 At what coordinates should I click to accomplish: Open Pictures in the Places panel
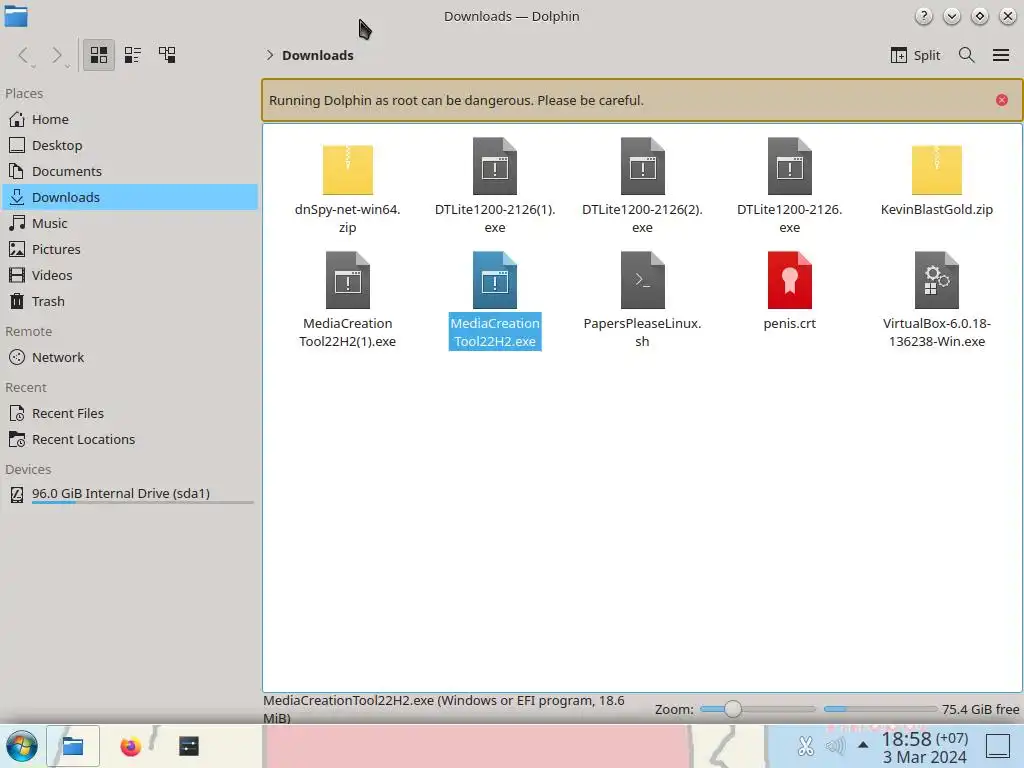130,249
